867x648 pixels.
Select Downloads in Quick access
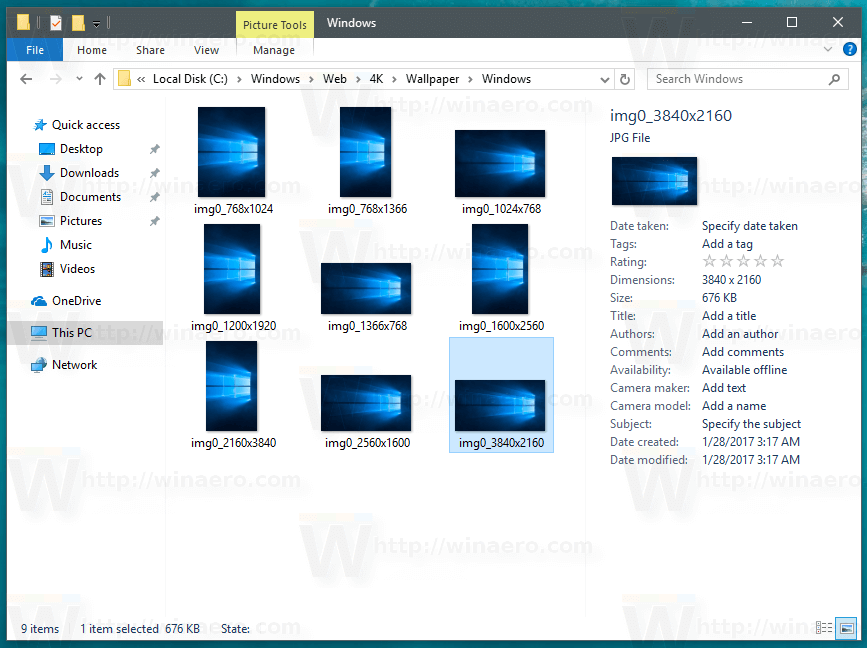[89, 173]
